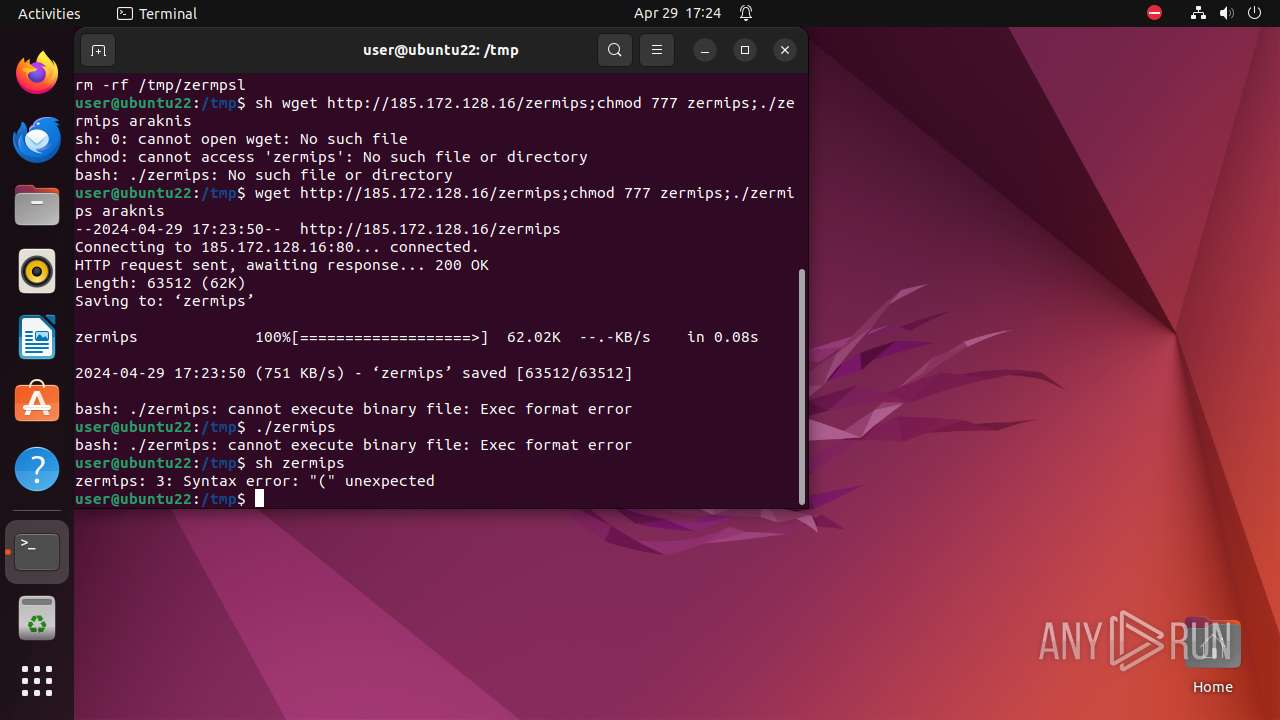Click the chmod cannot access error line
1280x720 pixels.
click(331, 157)
